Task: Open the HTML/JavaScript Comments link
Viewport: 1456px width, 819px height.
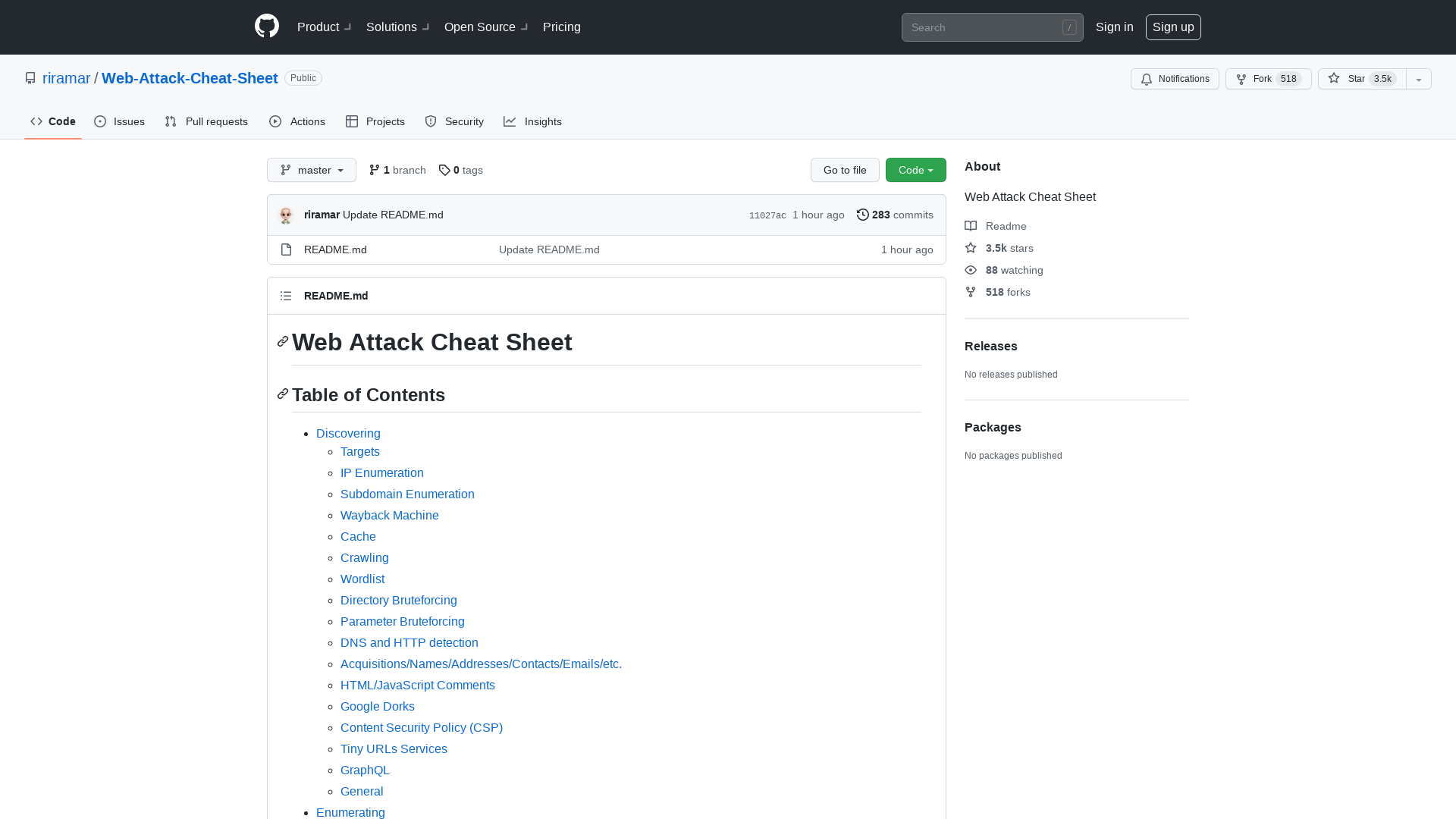Action: [x=418, y=685]
